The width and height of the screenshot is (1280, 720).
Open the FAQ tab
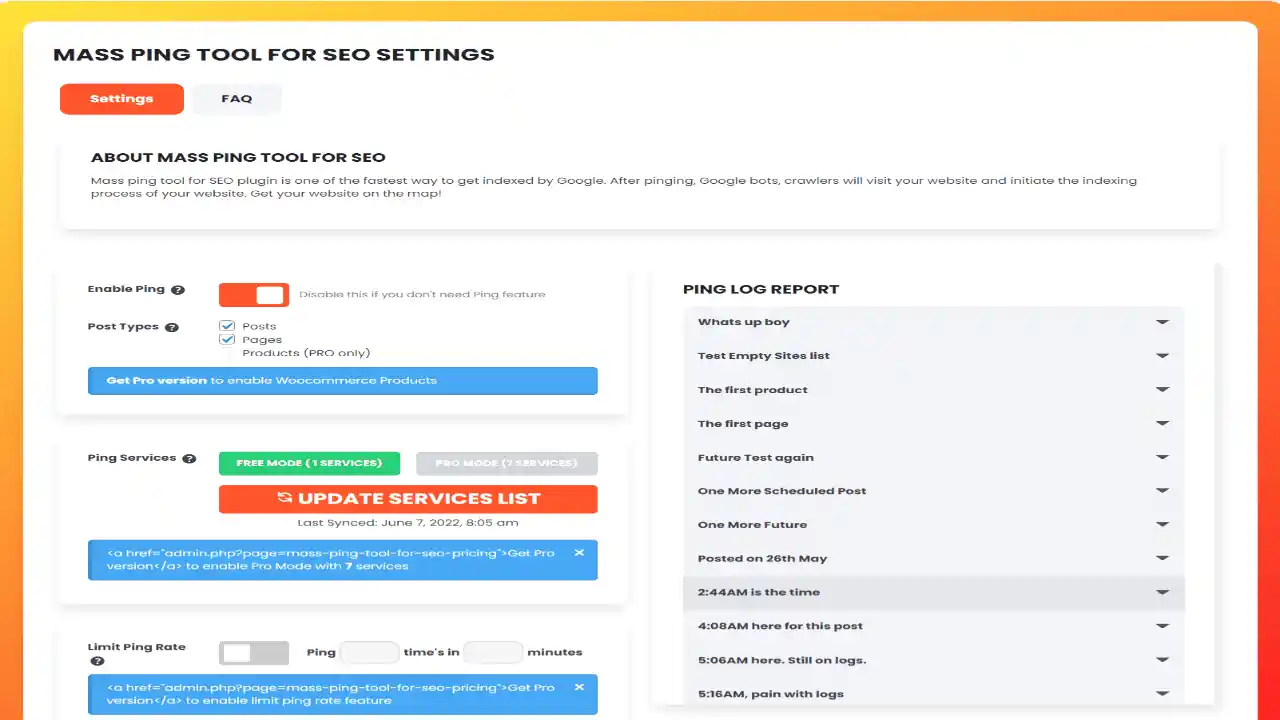(237, 99)
